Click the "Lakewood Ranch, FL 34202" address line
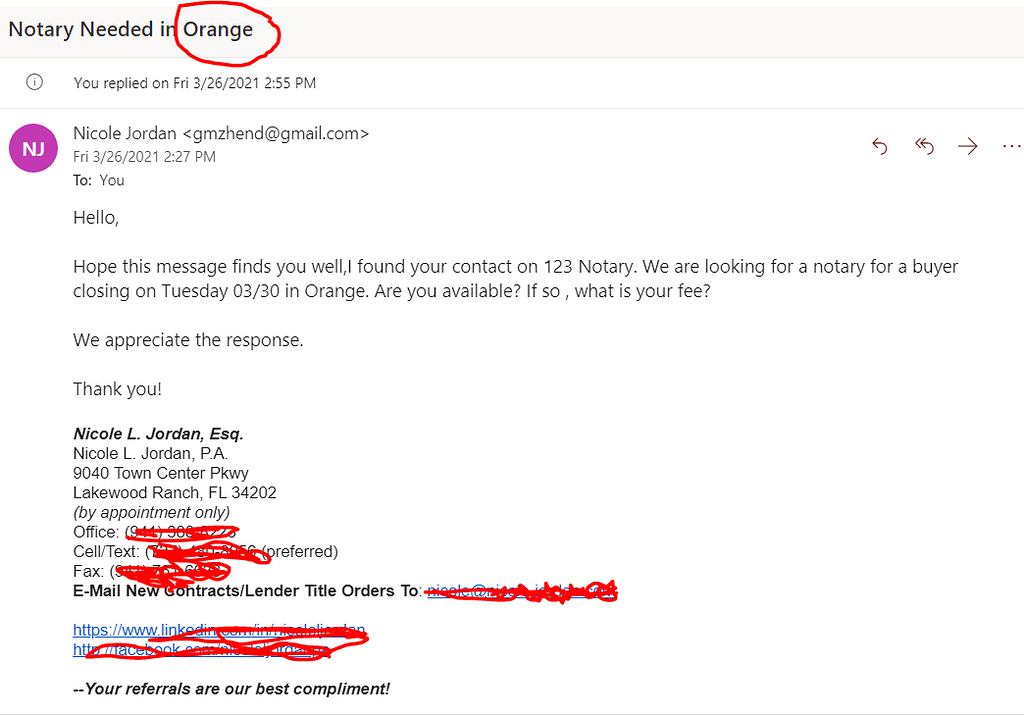The height and width of the screenshot is (716, 1024). (174, 492)
